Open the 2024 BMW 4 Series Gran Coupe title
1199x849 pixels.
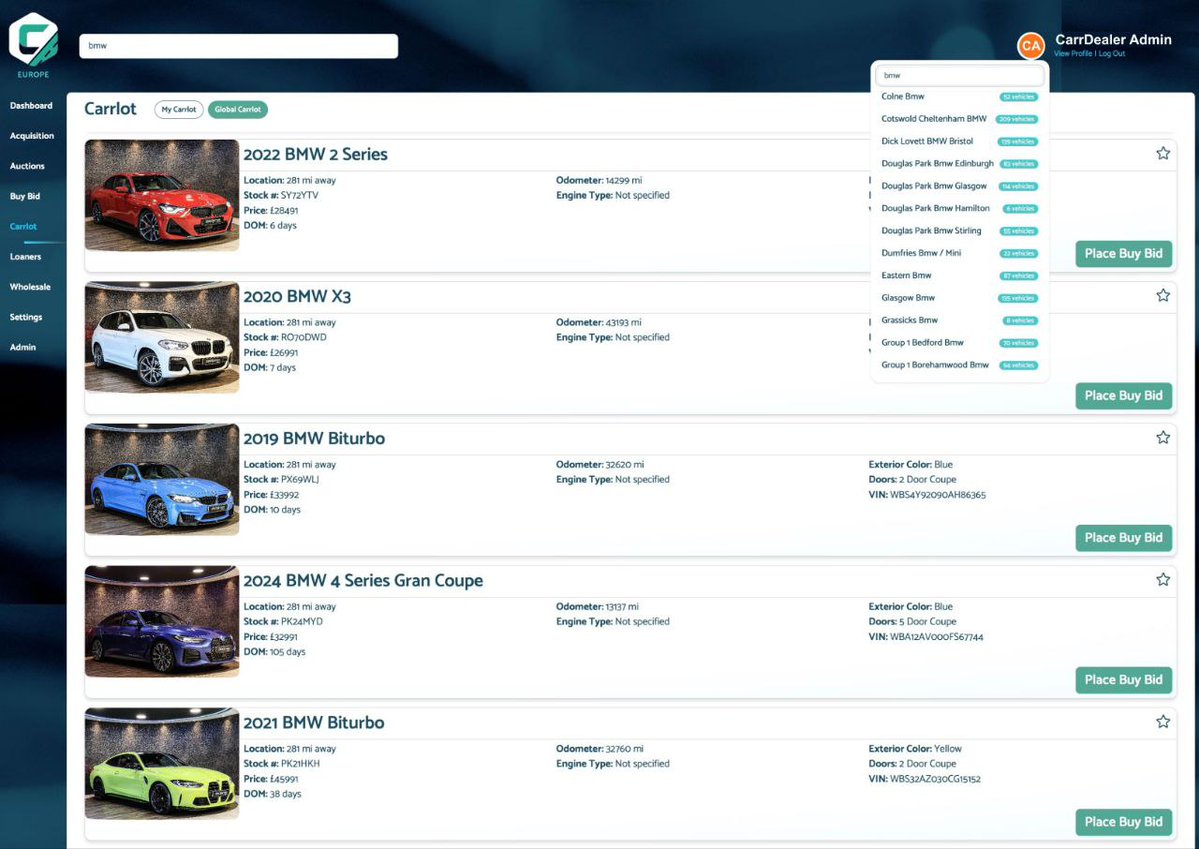click(x=363, y=581)
